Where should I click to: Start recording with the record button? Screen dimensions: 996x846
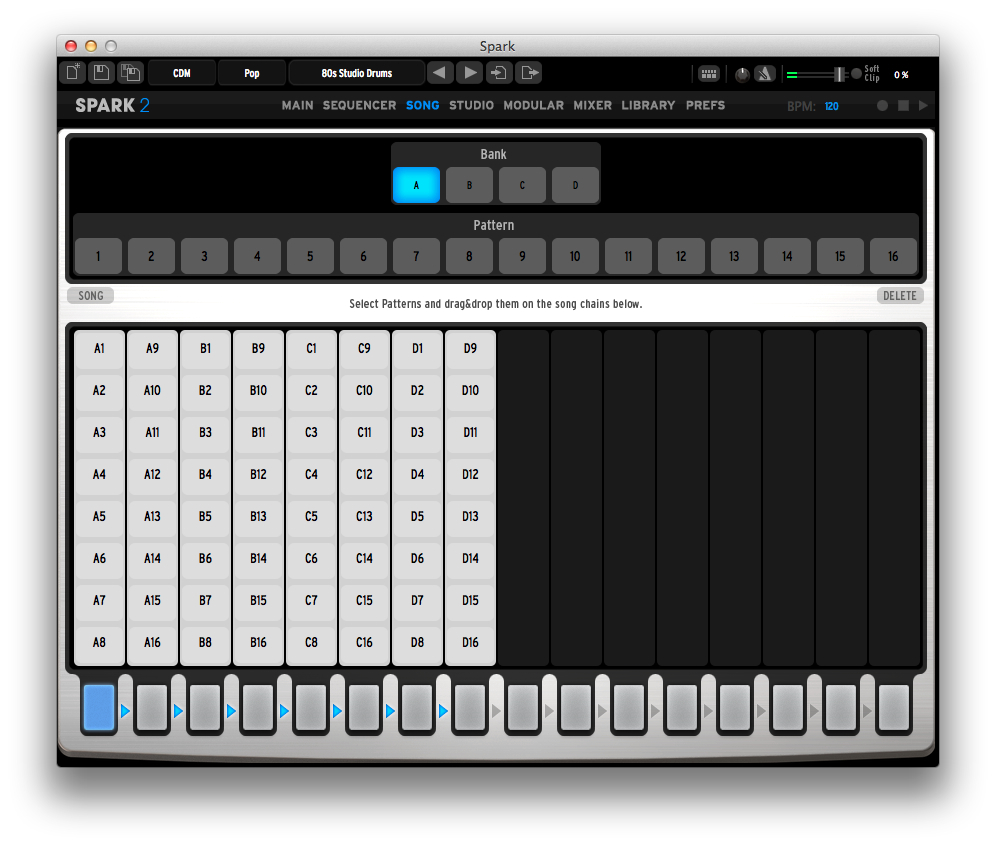(x=882, y=105)
